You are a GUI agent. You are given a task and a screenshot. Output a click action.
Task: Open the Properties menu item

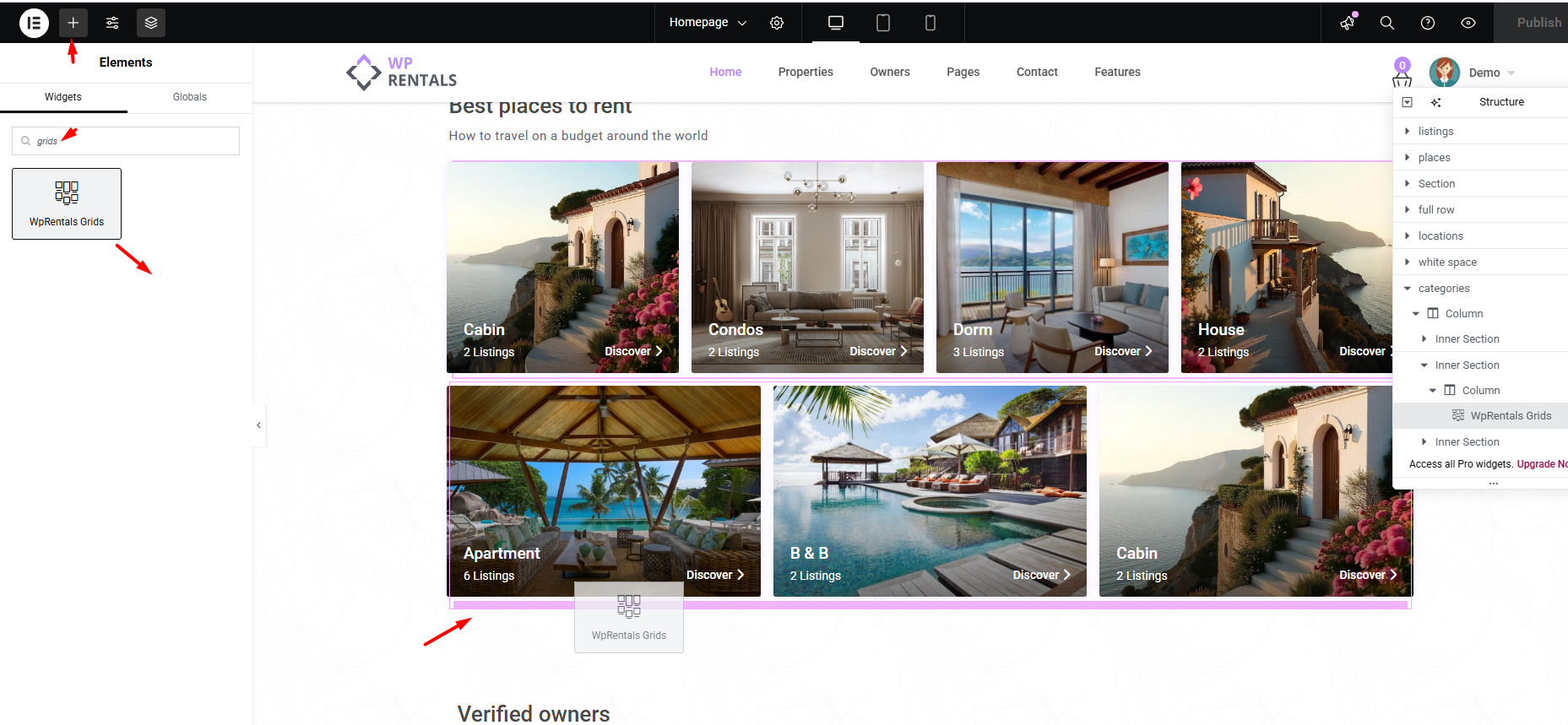point(805,72)
